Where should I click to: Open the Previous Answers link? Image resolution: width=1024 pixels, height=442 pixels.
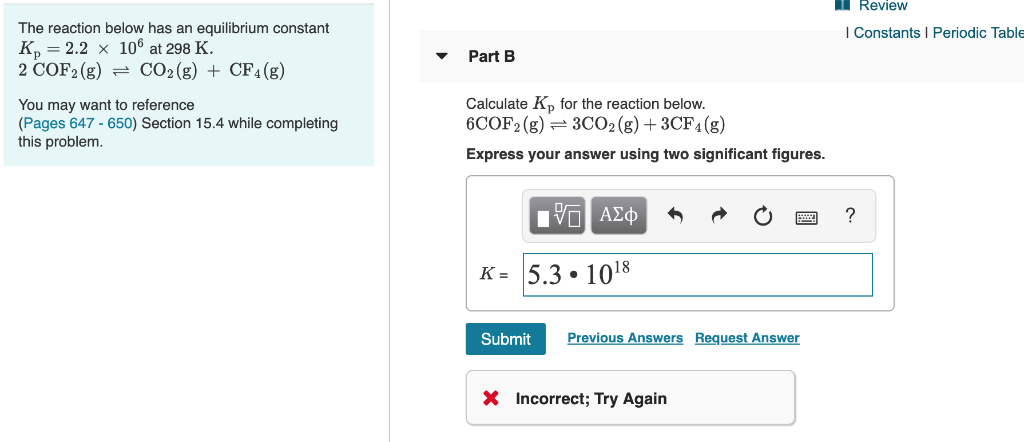(x=625, y=338)
